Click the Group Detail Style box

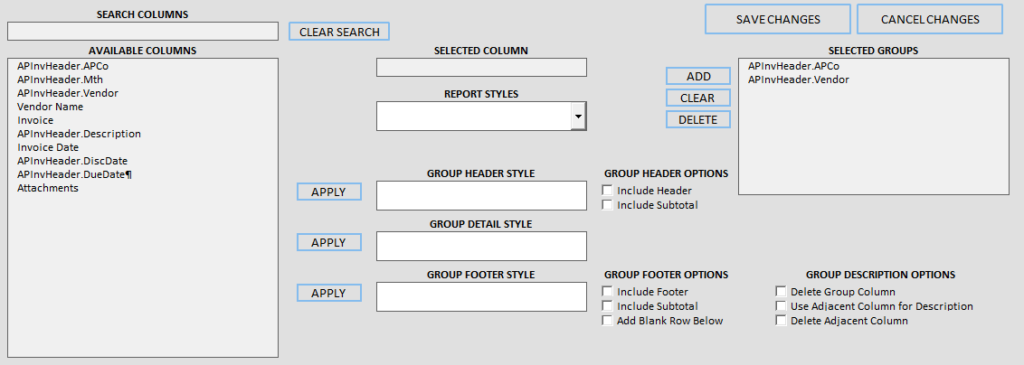pos(481,246)
